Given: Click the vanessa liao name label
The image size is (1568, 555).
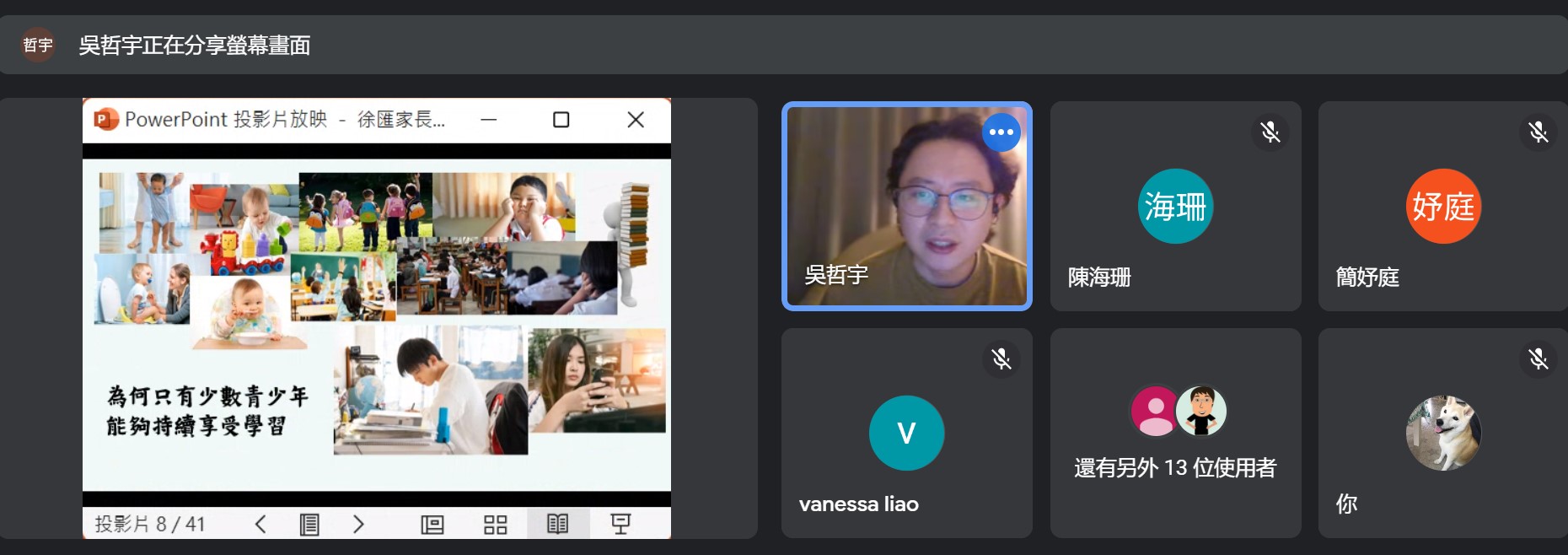Looking at the screenshot, I should pos(859,504).
